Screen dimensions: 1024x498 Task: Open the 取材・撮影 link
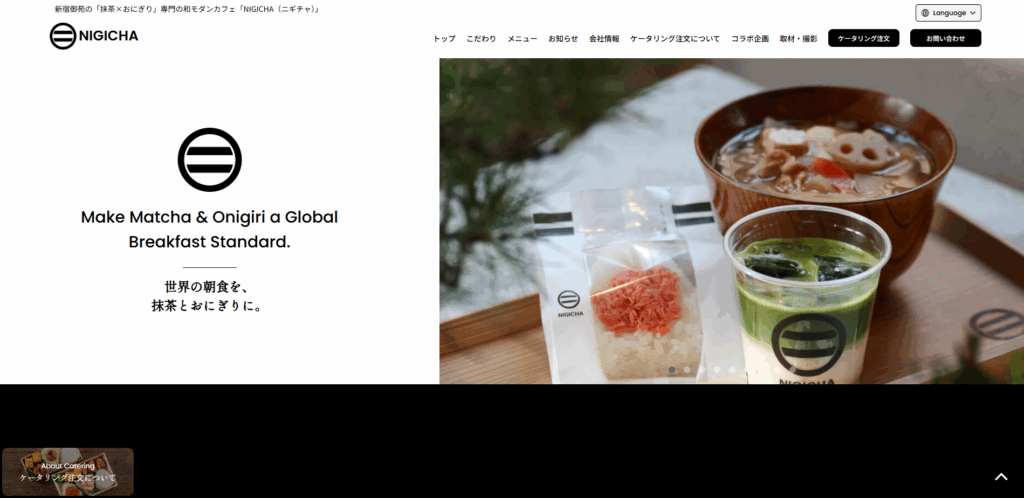click(798, 39)
